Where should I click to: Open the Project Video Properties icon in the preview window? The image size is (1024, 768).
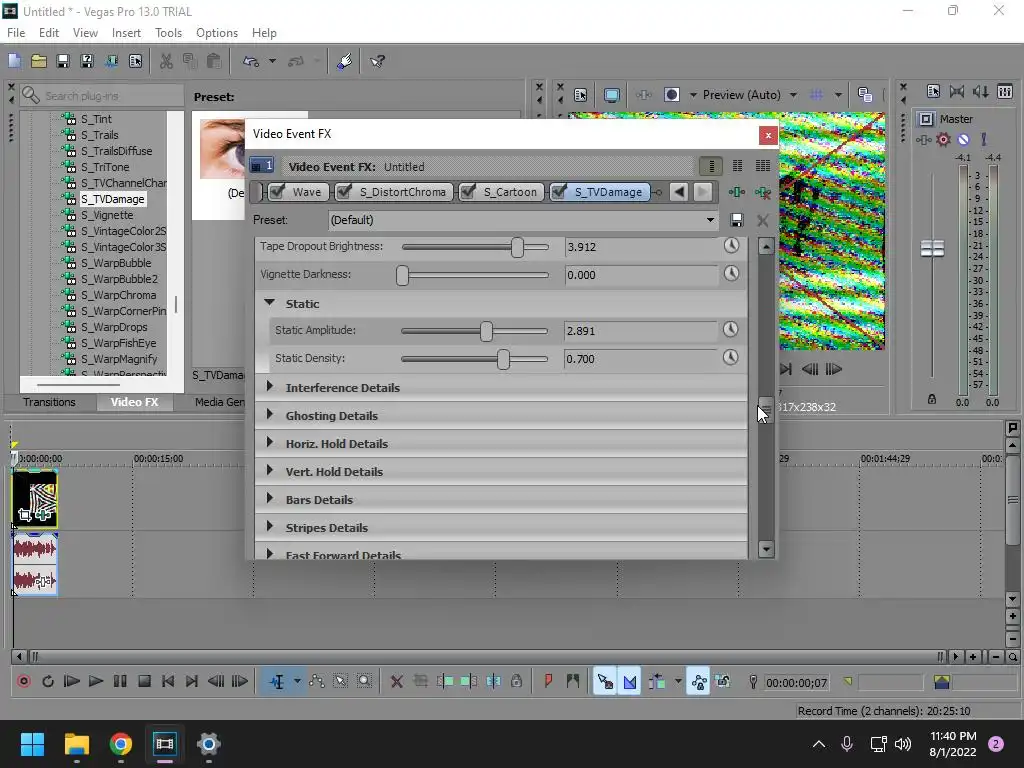tap(581, 95)
